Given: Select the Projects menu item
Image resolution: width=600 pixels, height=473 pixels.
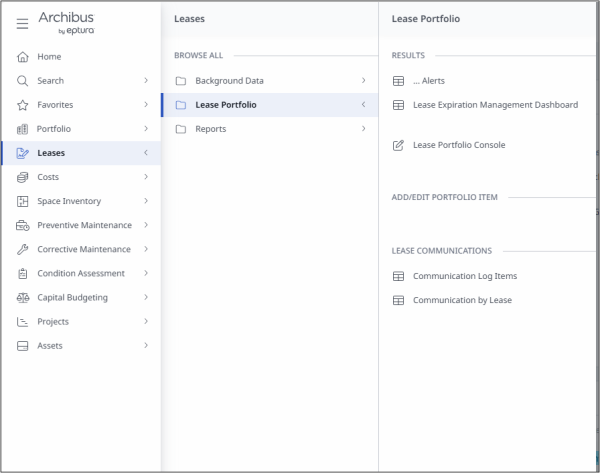Looking at the screenshot, I should [x=53, y=322].
